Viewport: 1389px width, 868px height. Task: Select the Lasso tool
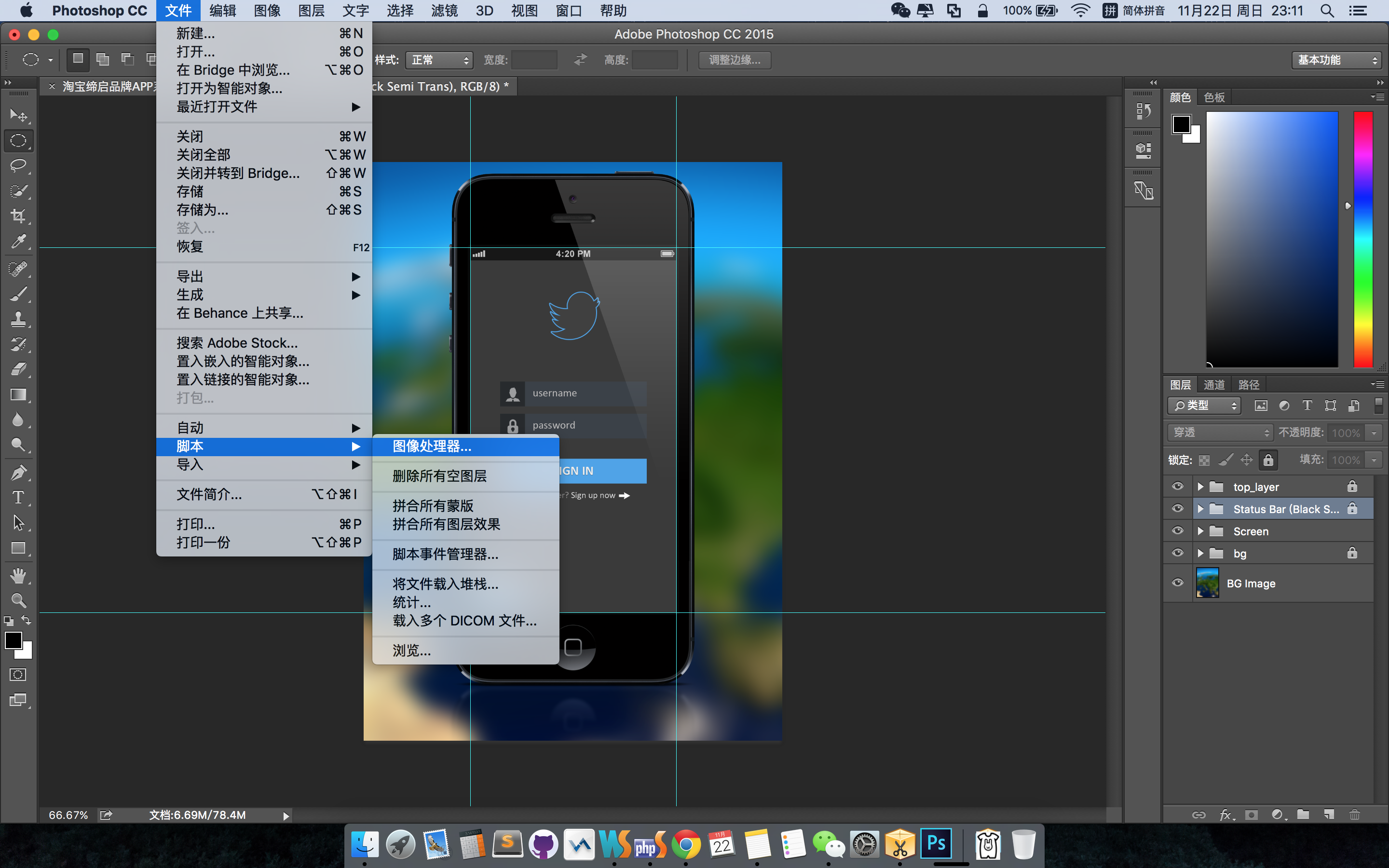pyautogui.click(x=18, y=166)
